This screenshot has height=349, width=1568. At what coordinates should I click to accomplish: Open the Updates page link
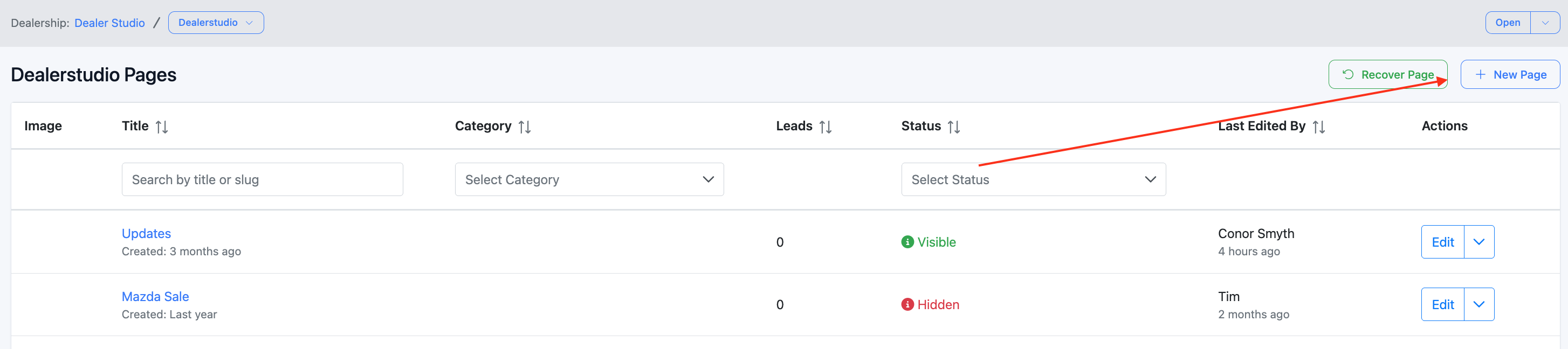tap(146, 234)
